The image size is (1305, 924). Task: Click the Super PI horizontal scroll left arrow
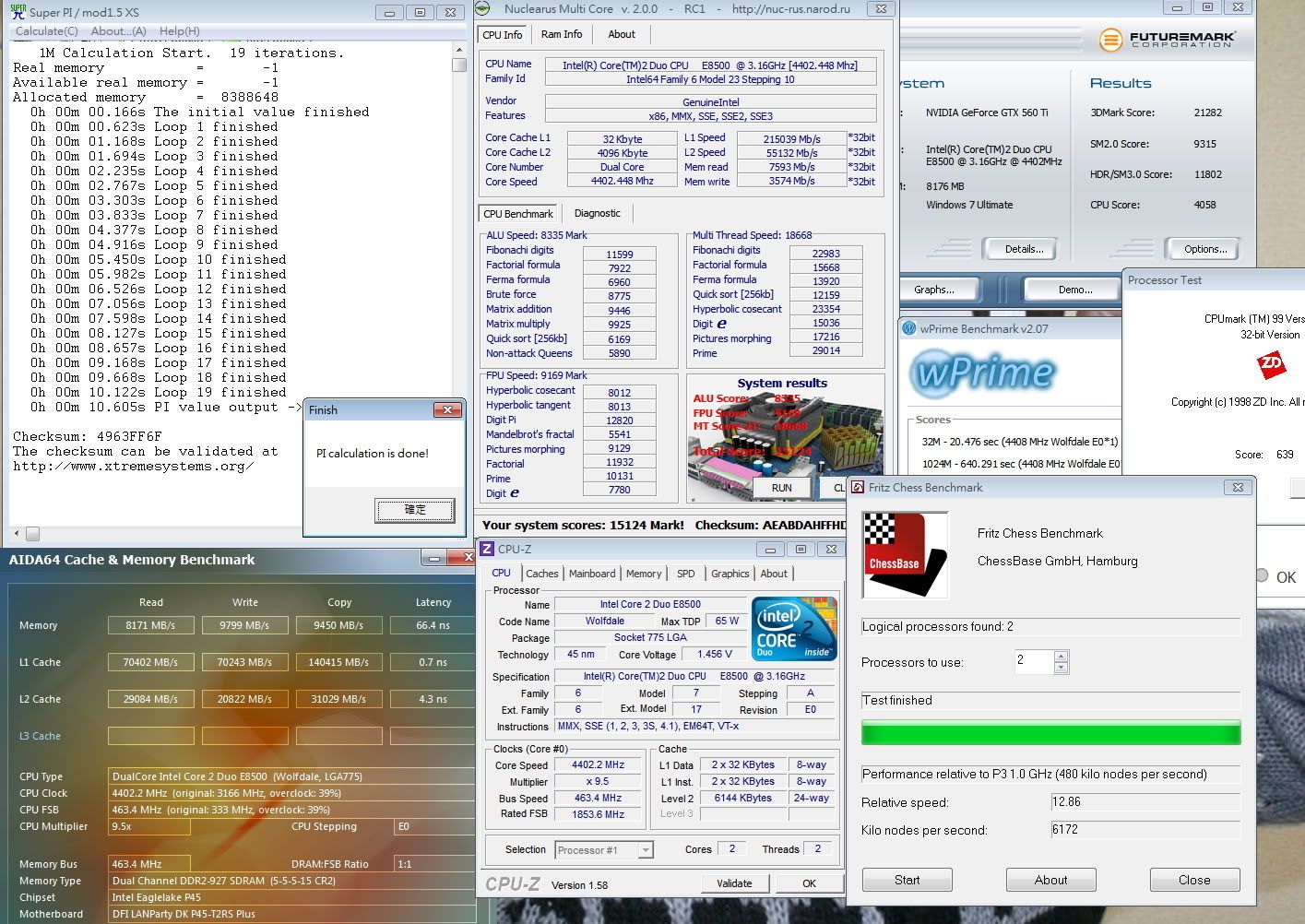pos(18,533)
